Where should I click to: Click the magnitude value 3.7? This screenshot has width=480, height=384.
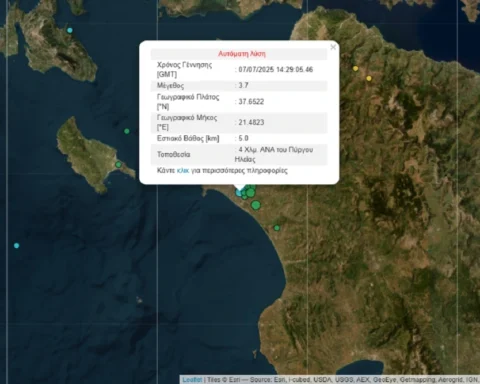point(243,85)
